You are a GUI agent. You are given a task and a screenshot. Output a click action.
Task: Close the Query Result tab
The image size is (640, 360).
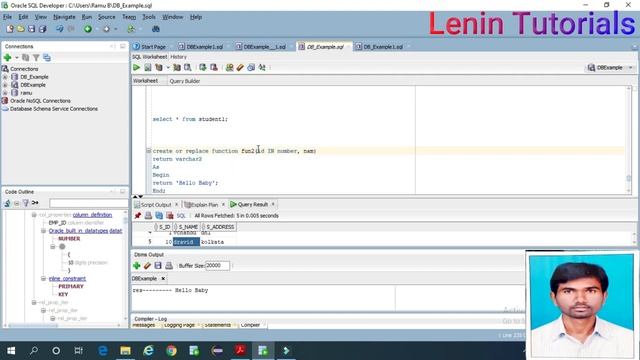pyautogui.click(x=273, y=204)
